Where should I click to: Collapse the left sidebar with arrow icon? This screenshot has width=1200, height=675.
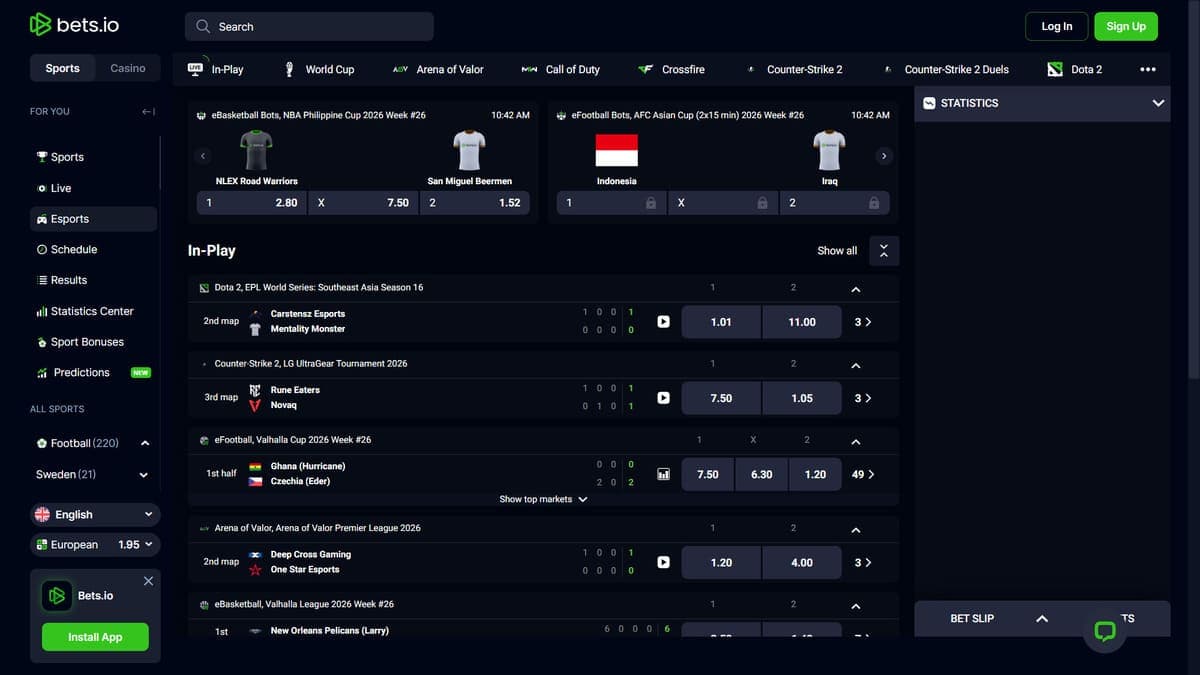(x=148, y=112)
